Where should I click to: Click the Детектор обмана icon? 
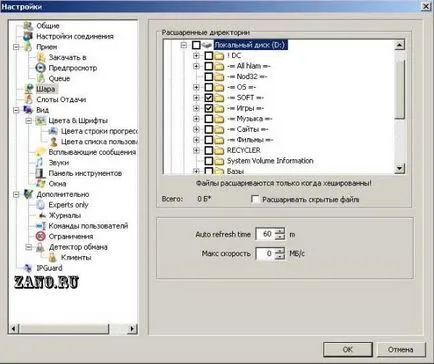[x=40, y=247]
